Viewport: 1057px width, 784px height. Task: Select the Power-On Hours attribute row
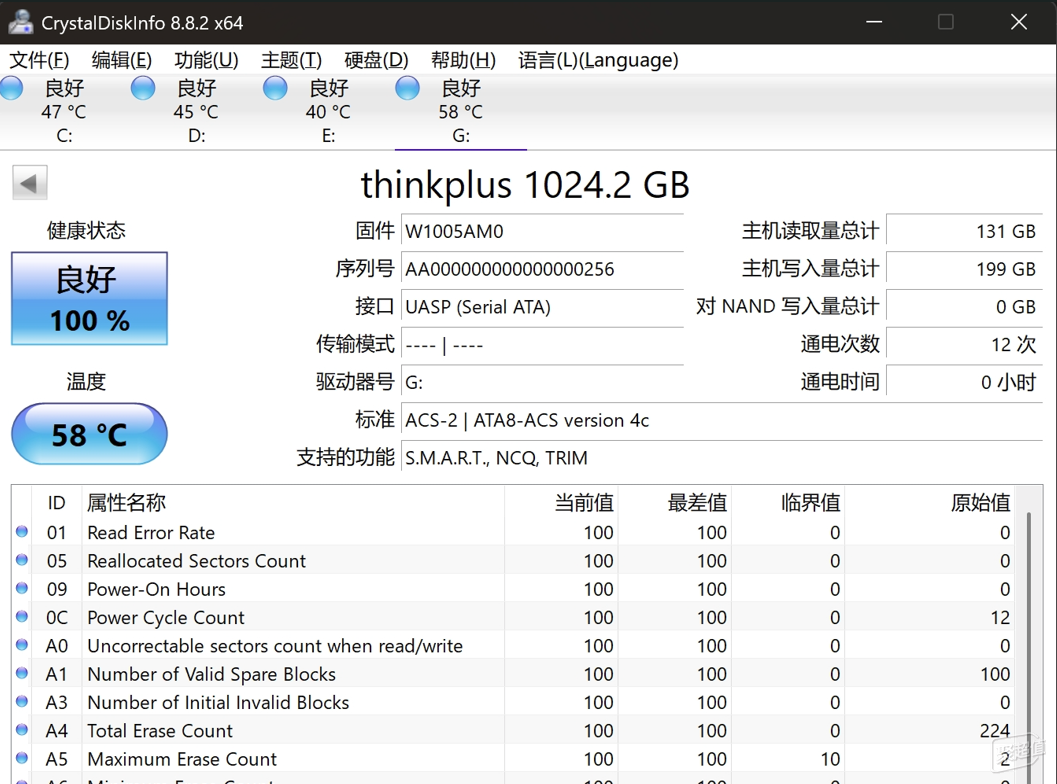pos(514,589)
